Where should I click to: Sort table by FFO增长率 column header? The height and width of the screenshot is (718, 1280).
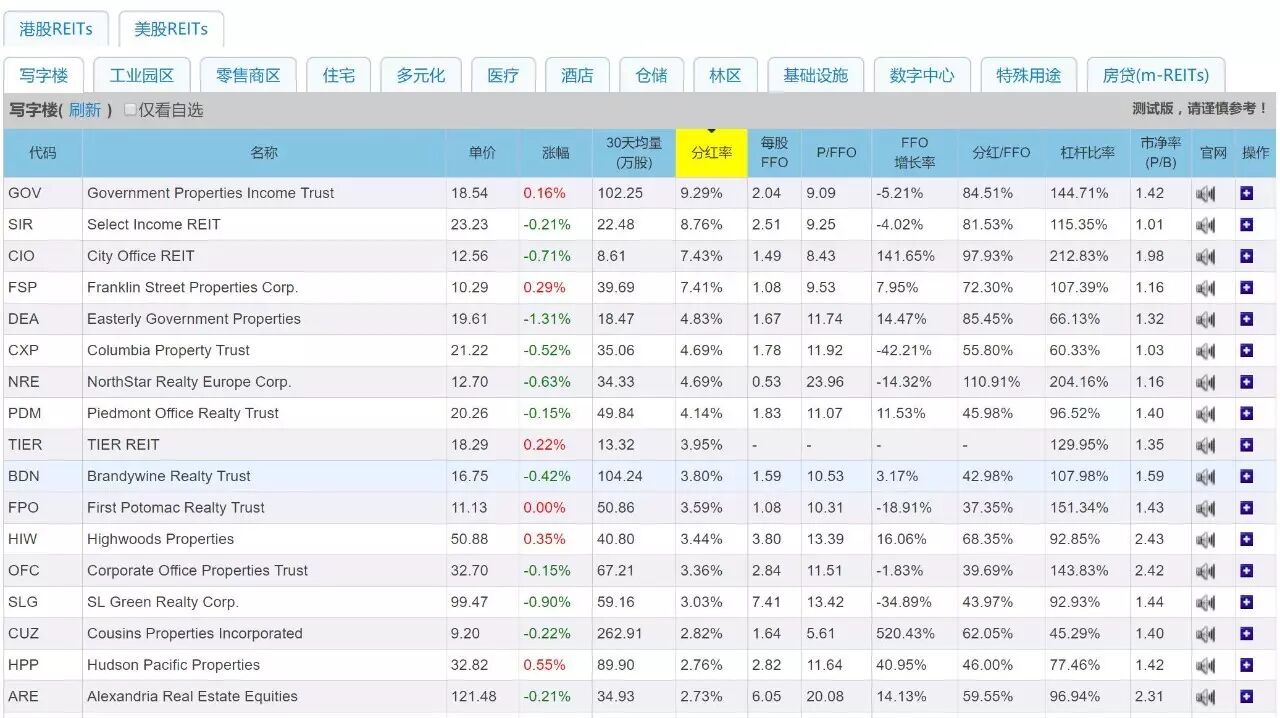[x=914, y=153]
